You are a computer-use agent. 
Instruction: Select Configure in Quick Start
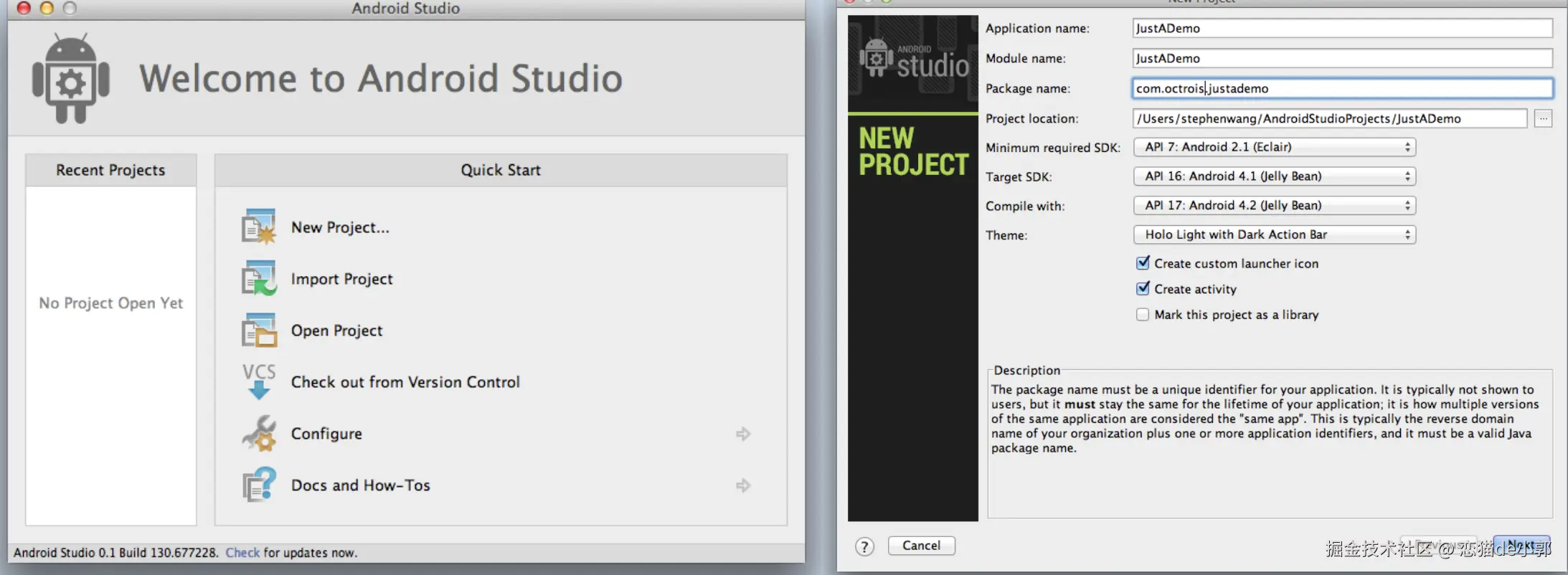(x=326, y=434)
